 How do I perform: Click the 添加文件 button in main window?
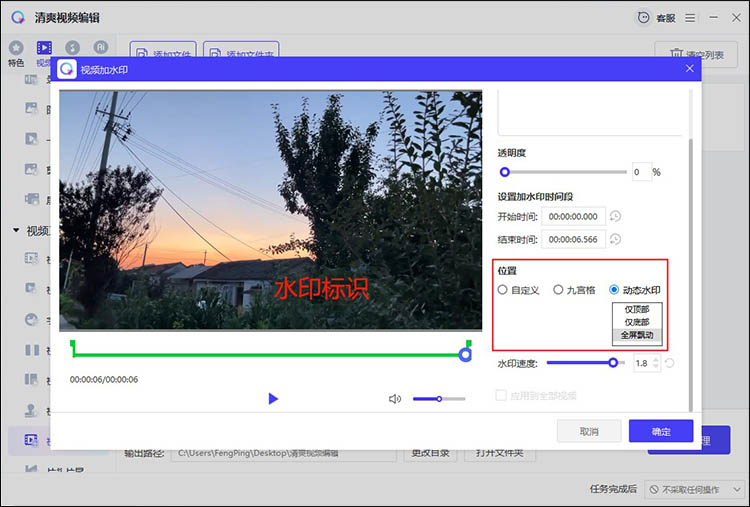click(x=163, y=54)
